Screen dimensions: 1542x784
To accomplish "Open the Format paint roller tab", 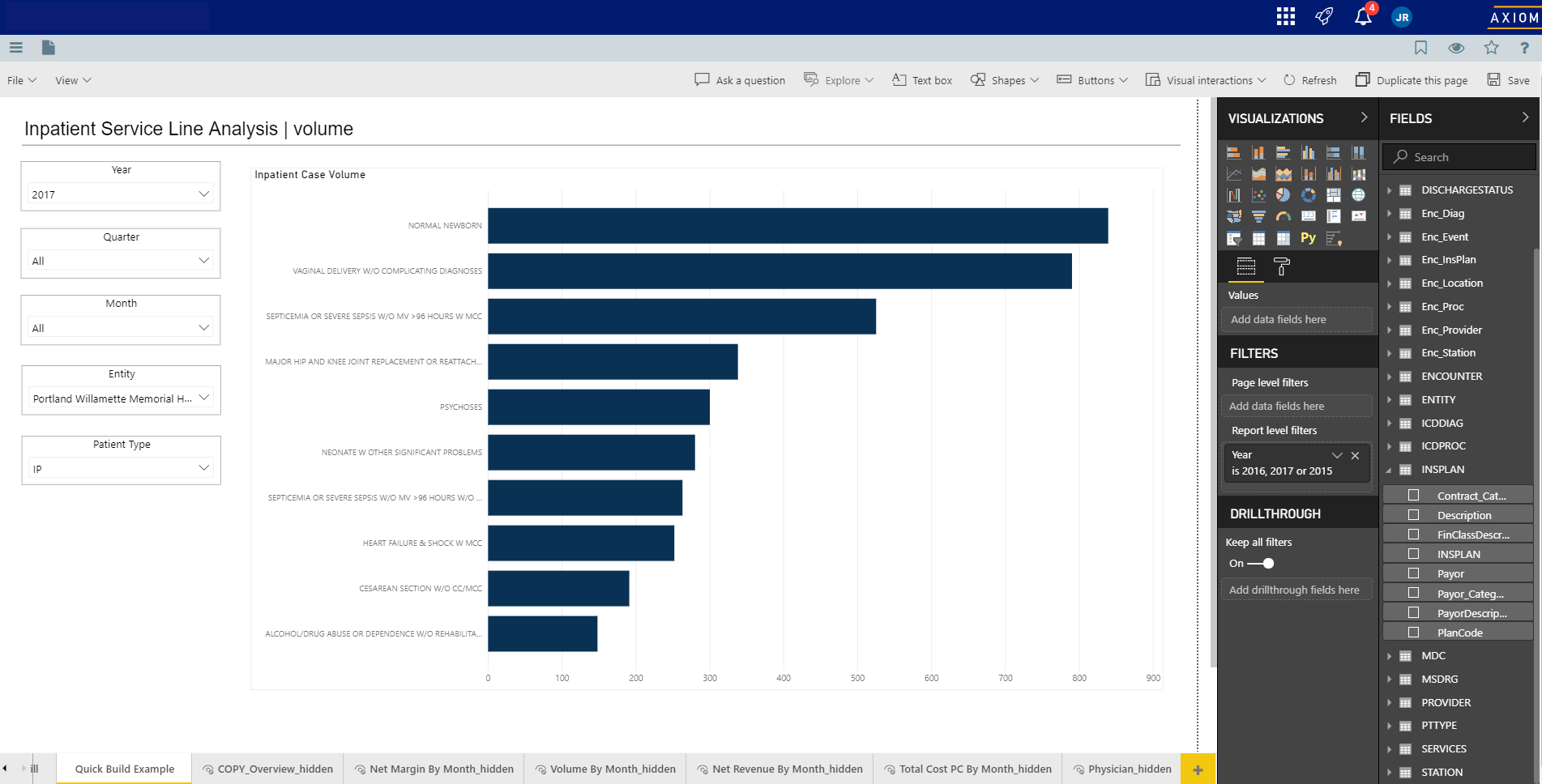I will point(1282,266).
